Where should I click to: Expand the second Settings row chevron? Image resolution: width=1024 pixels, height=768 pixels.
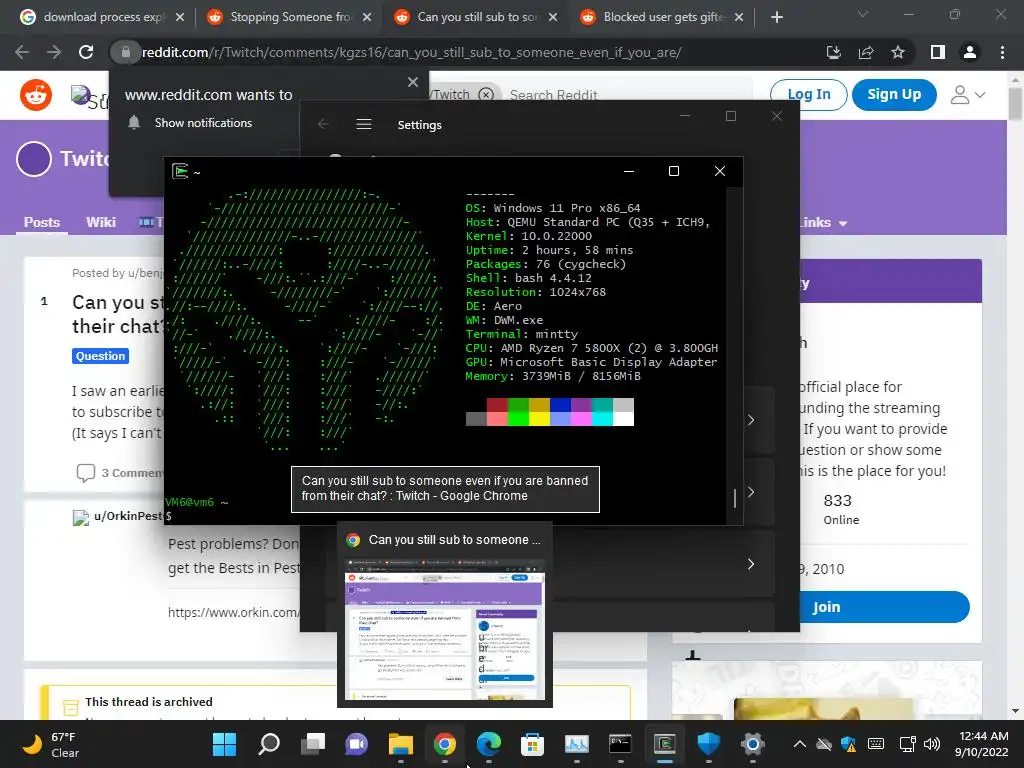751,492
